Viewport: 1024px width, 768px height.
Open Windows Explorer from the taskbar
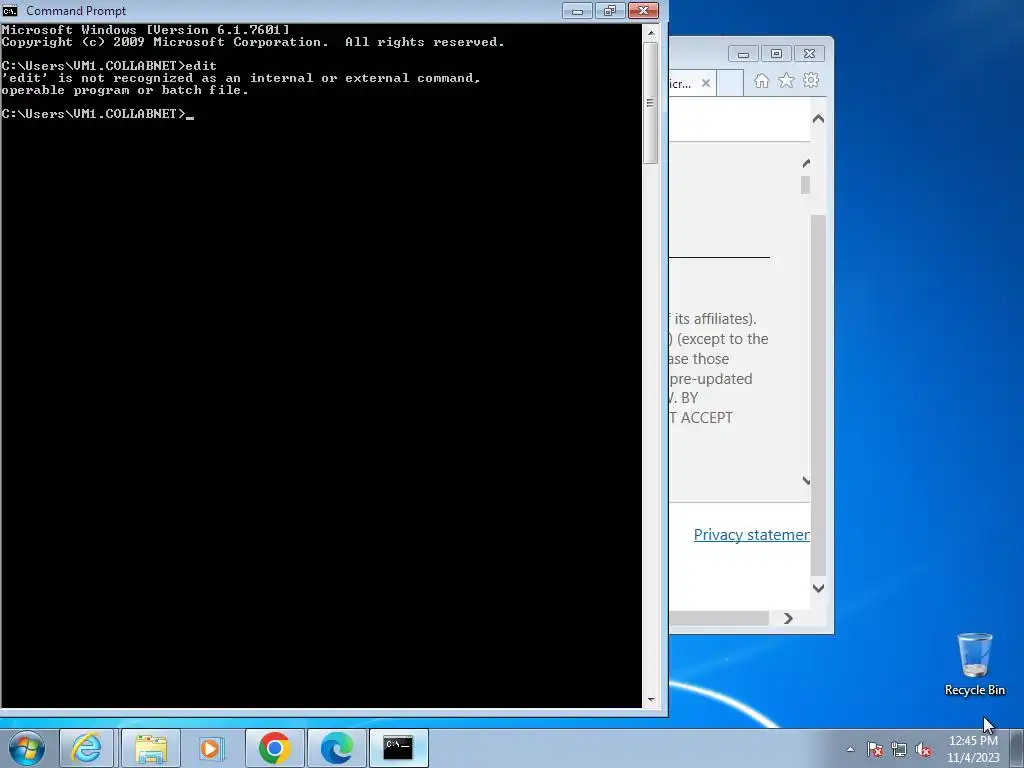[150, 748]
